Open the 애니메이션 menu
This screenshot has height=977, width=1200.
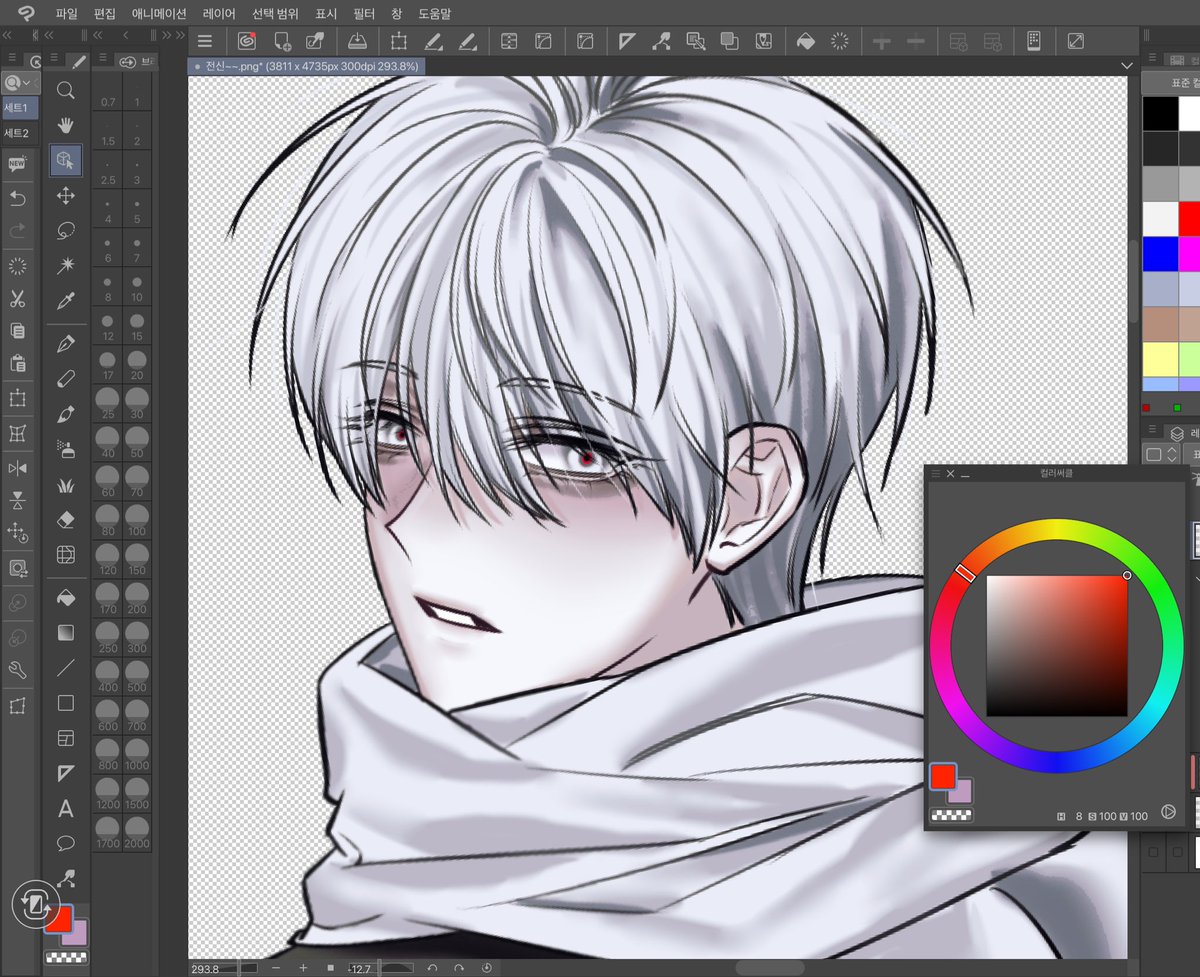159,14
